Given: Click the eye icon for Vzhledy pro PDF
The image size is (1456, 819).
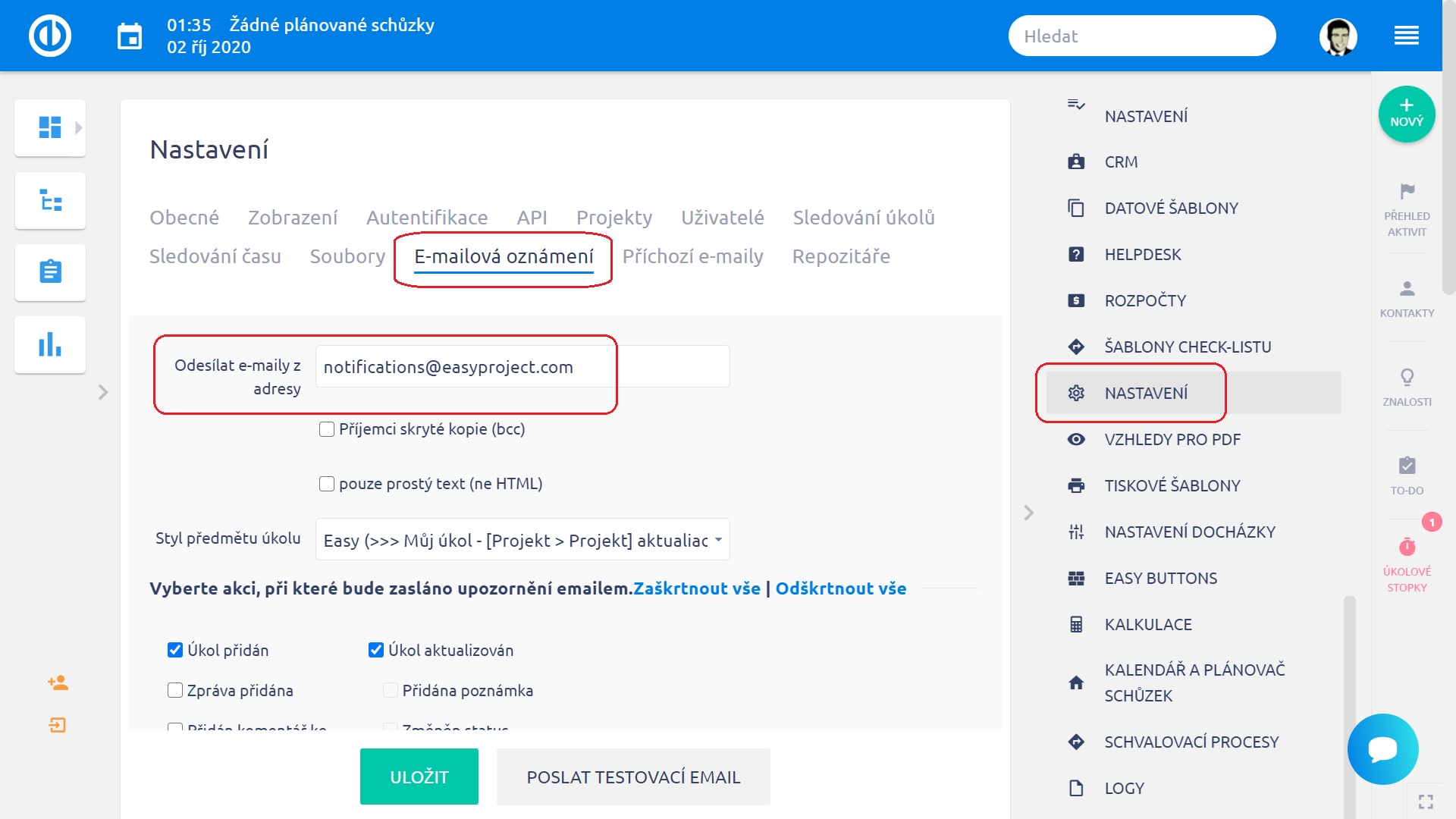Looking at the screenshot, I should [x=1076, y=439].
